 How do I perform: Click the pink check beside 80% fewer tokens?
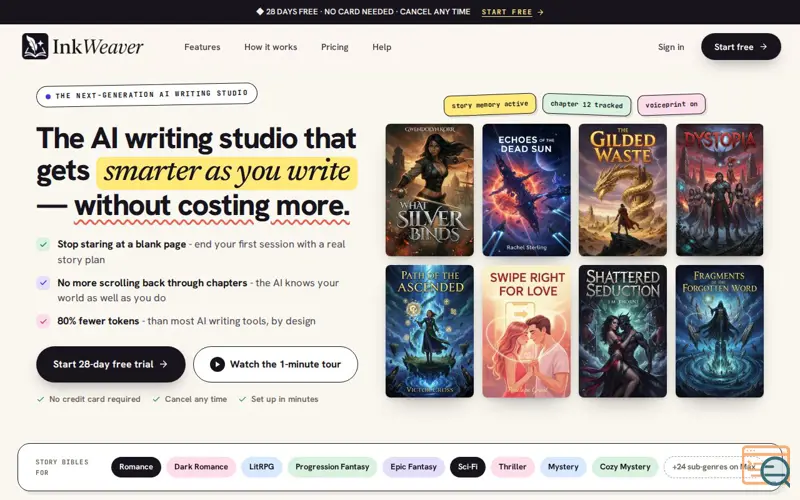tap(43, 321)
